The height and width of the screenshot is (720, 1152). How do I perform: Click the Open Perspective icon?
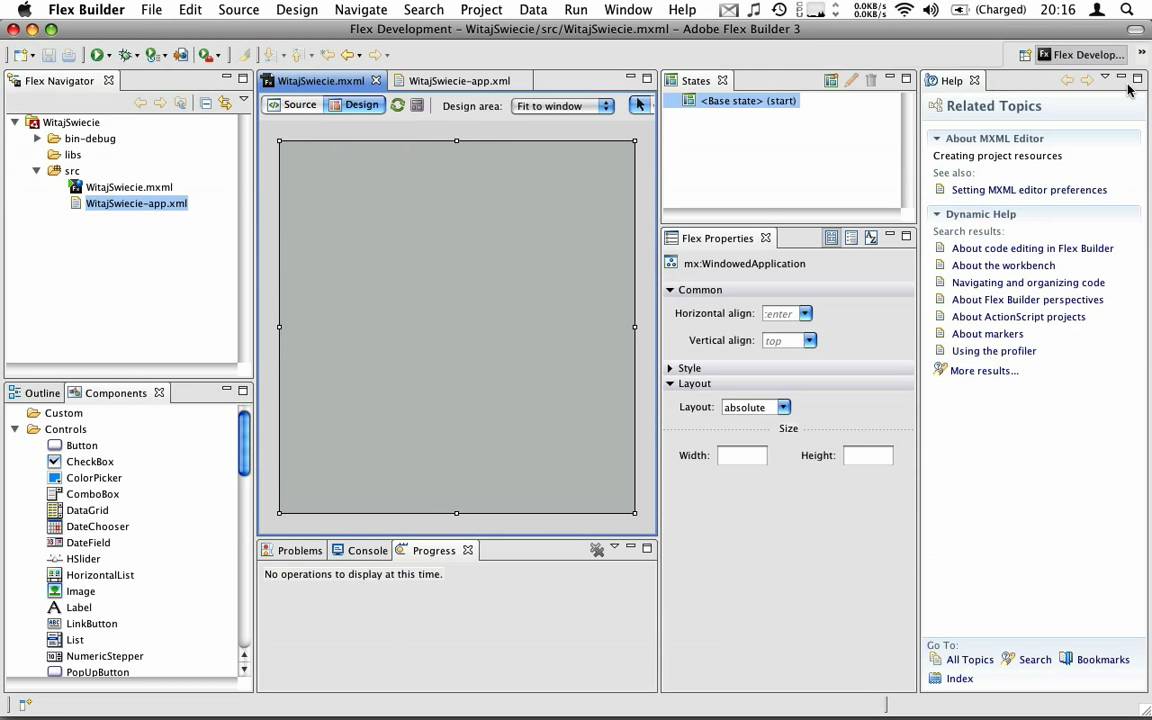pos(1024,55)
